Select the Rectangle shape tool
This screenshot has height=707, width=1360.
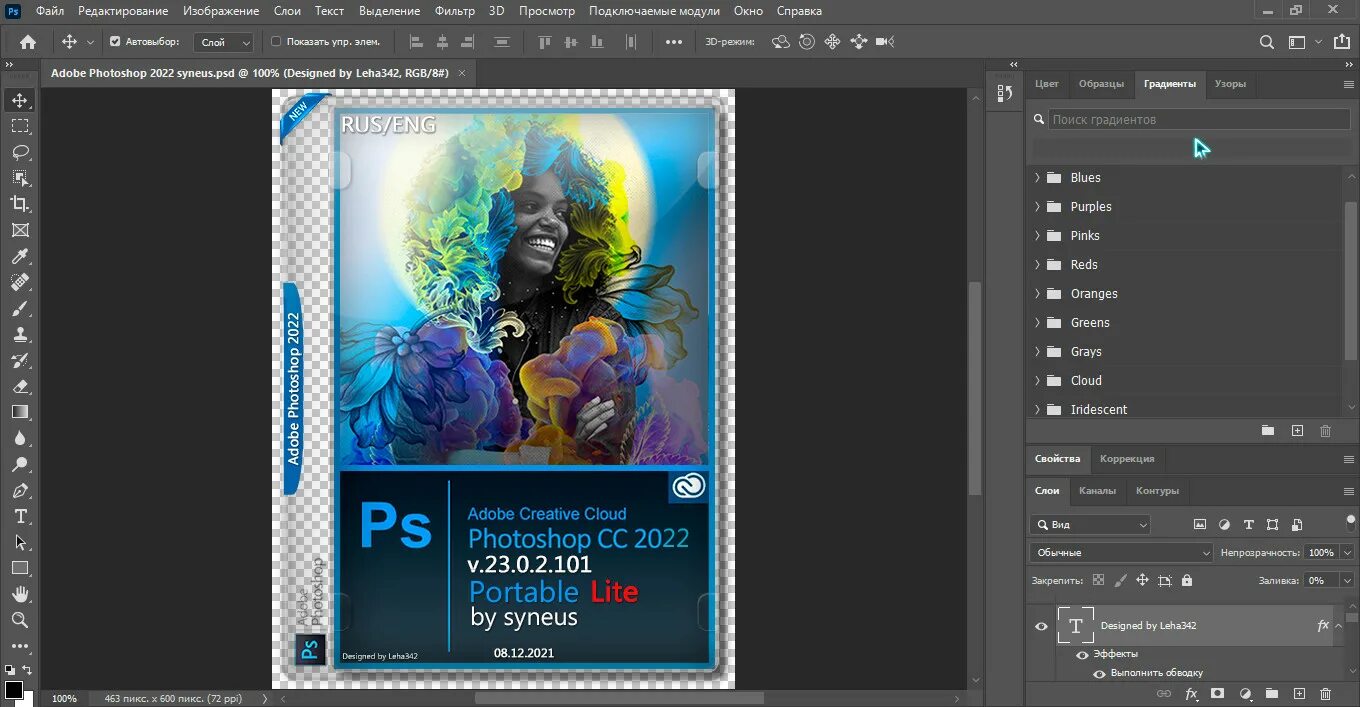20,568
